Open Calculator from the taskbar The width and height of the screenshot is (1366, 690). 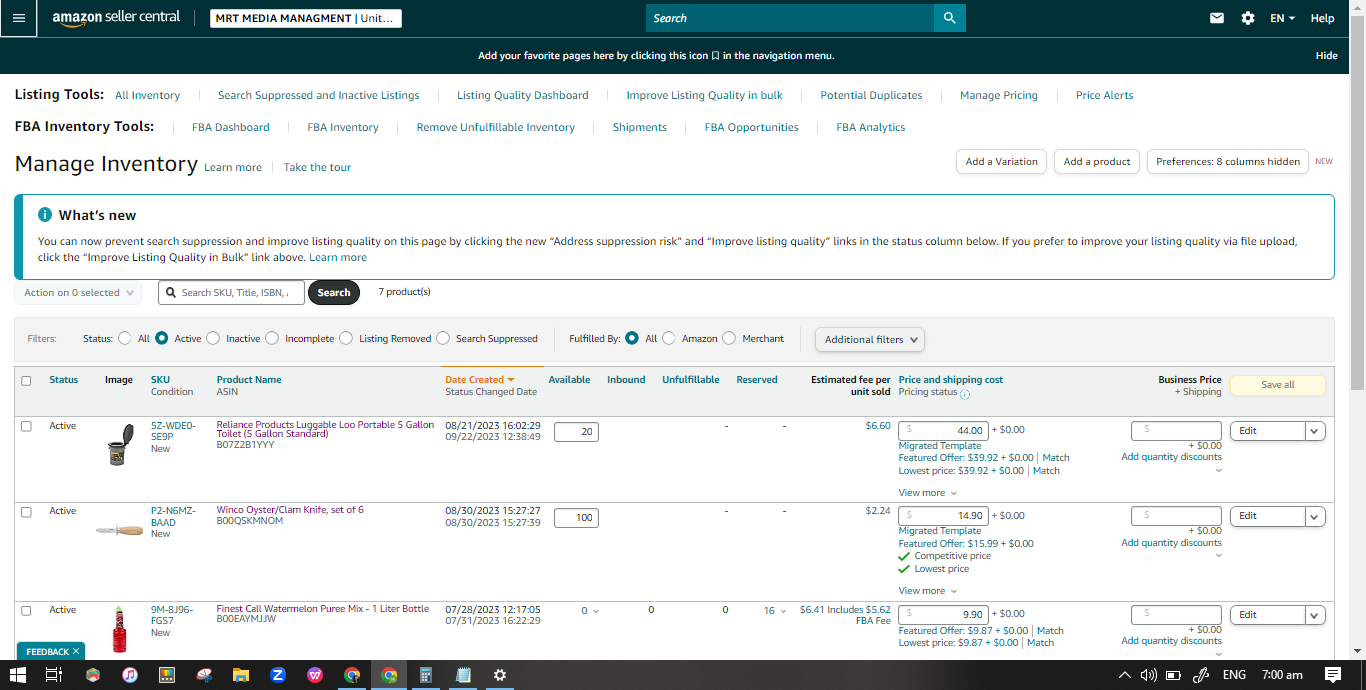point(426,675)
